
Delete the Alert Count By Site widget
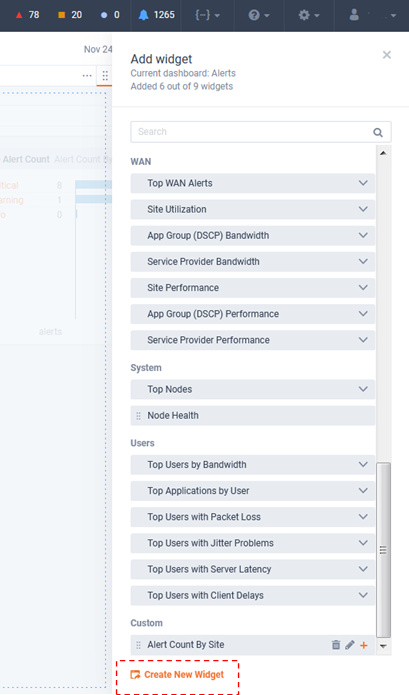pyautogui.click(x=336, y=645)
